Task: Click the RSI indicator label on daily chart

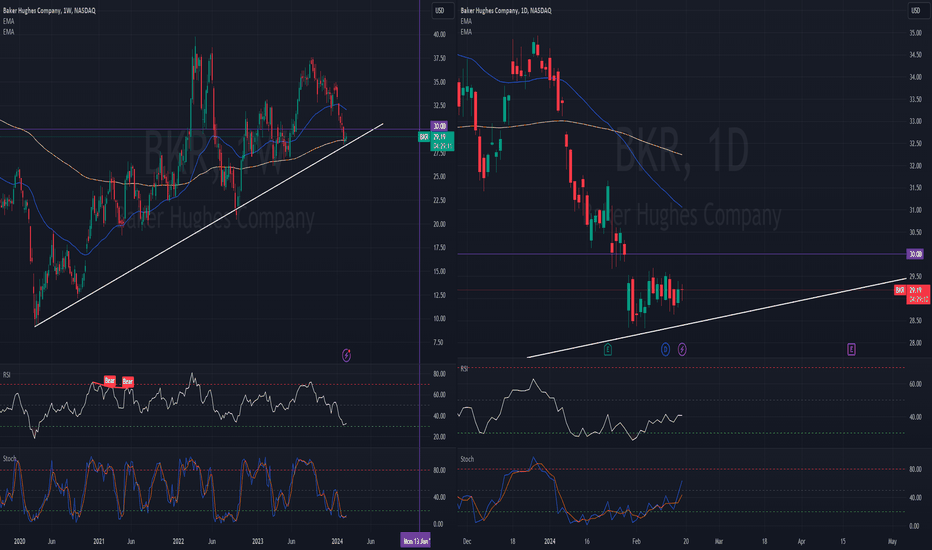Action: pos(464,369)
